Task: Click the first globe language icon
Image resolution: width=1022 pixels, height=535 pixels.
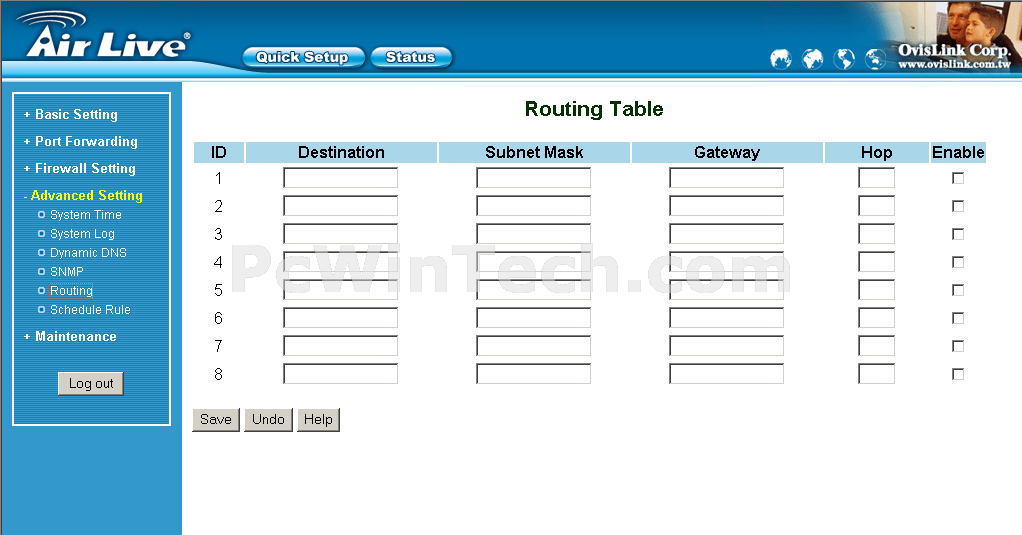Action: [780, 59]
